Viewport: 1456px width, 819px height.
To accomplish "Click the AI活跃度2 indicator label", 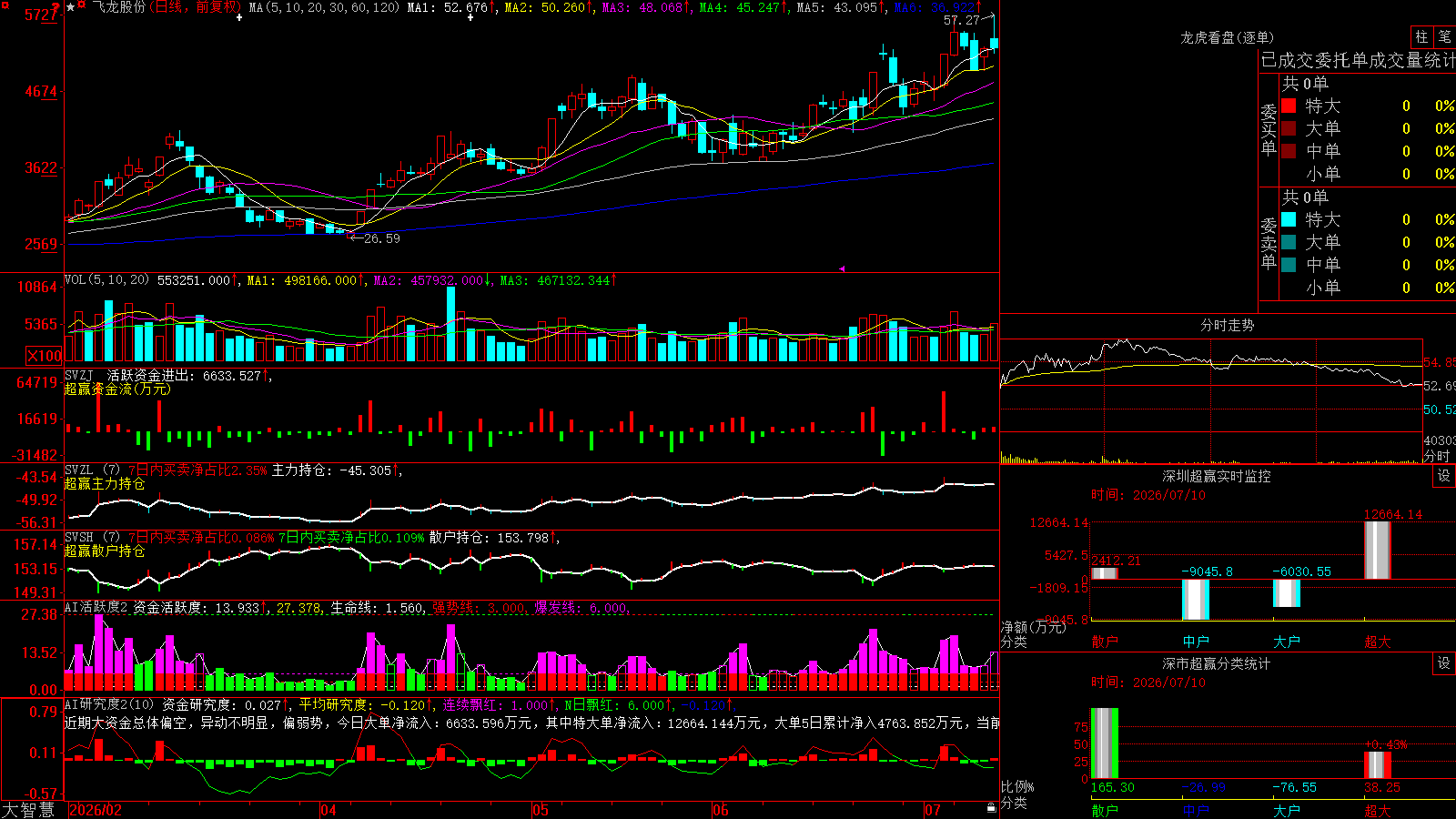I will click(x=96, y=608).
